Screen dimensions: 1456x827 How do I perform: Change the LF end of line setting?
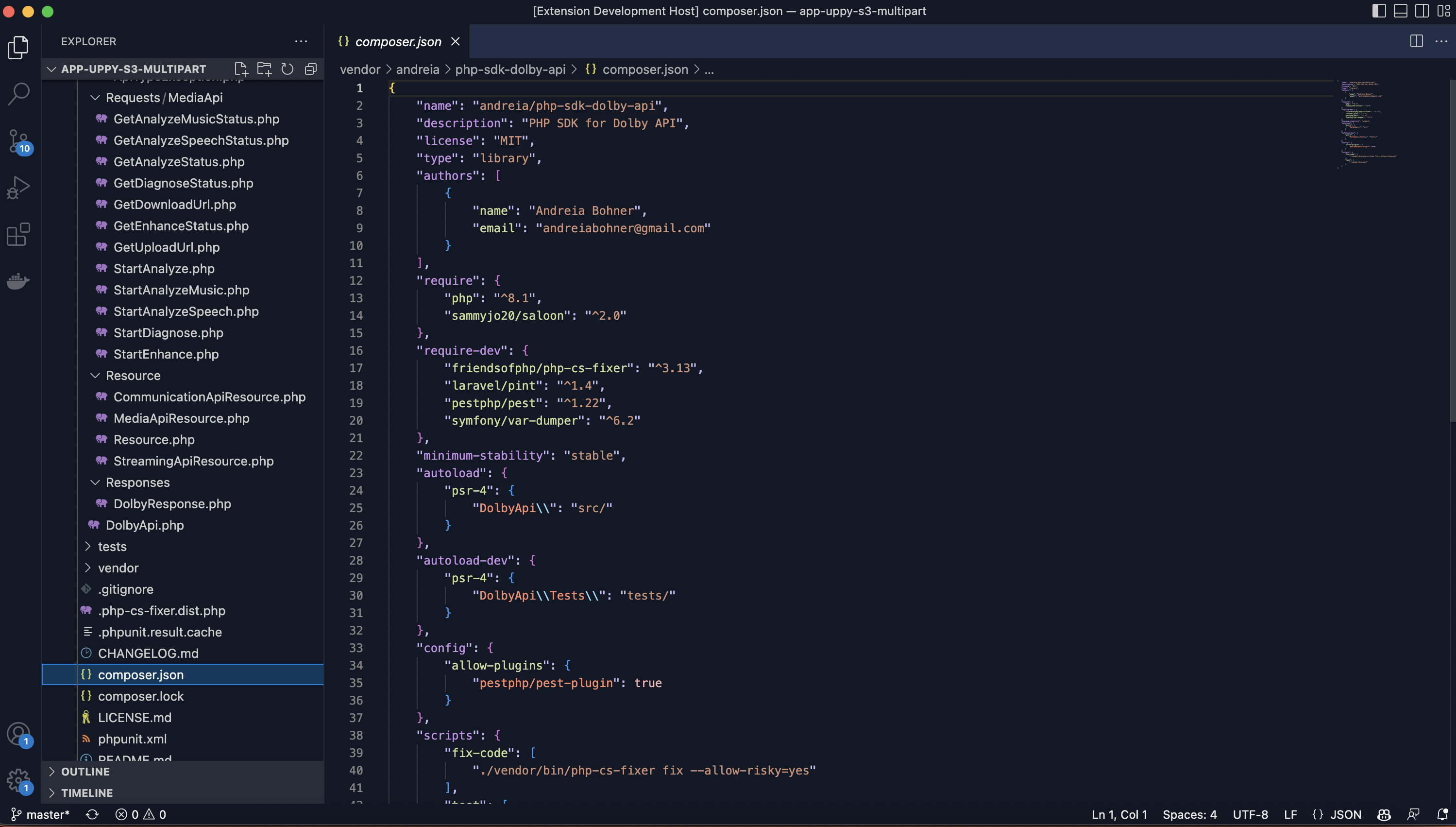pyautogui.click(x=1290, y=814)
